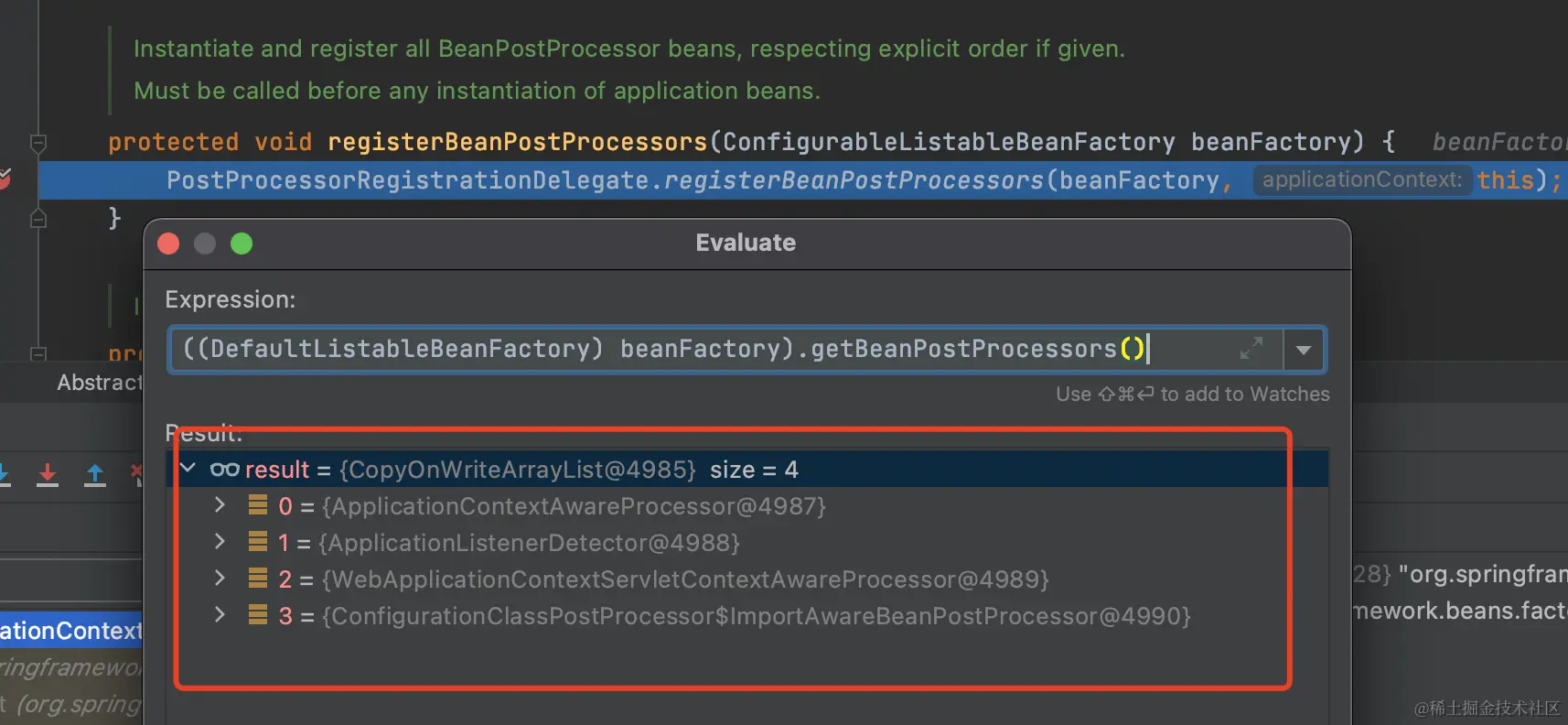Click the 'this' keyword in the highlighted line
Image resolution: width=1568 pixels, height=725 pixels.
click(x=1506, y=180)
